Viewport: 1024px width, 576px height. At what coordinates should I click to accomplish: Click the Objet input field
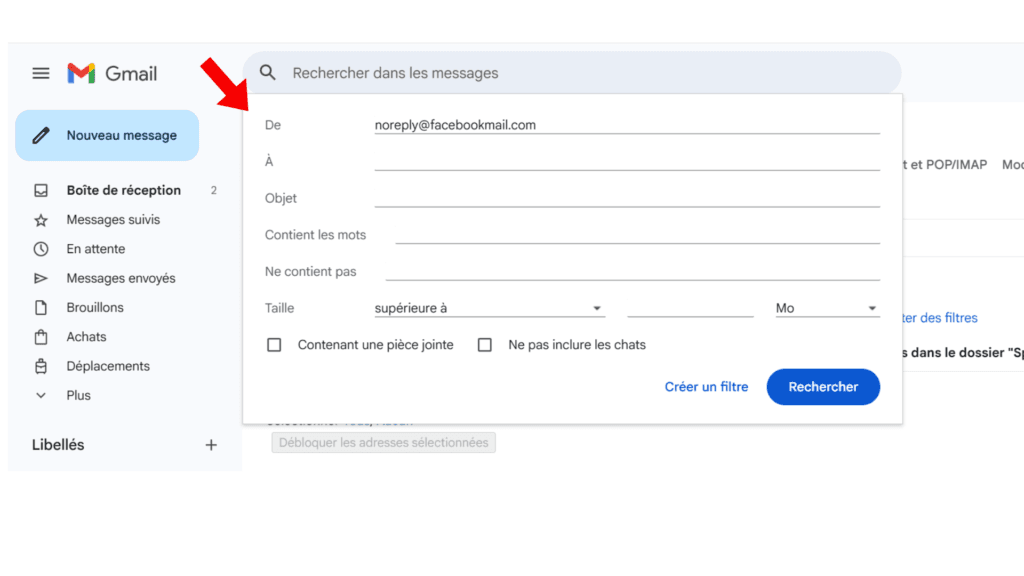coord(627,198)
